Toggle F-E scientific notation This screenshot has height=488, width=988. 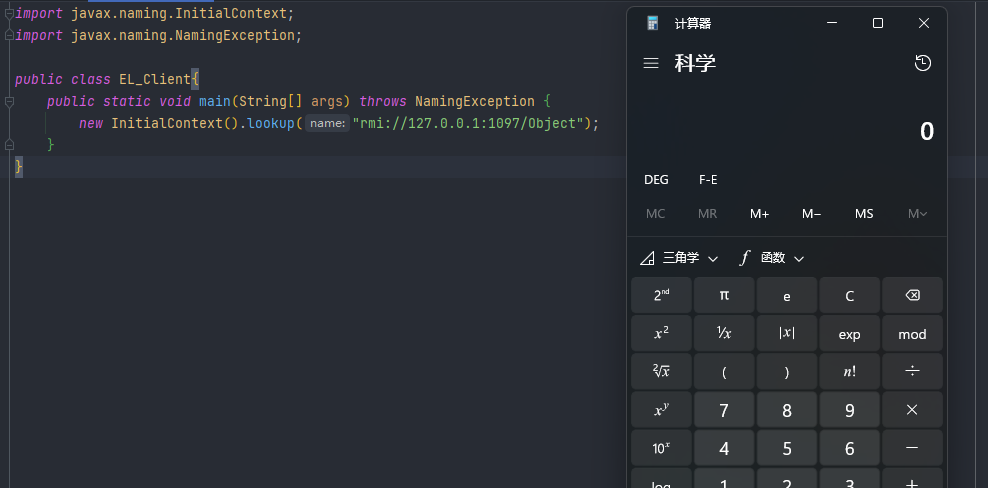pyautogui.click(x=708, y=180)
